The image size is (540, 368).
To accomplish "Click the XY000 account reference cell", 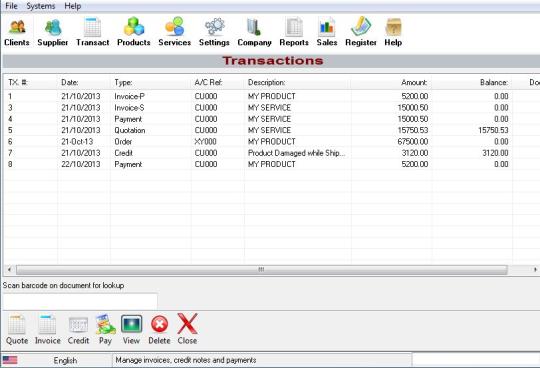I will coord(206,142).
